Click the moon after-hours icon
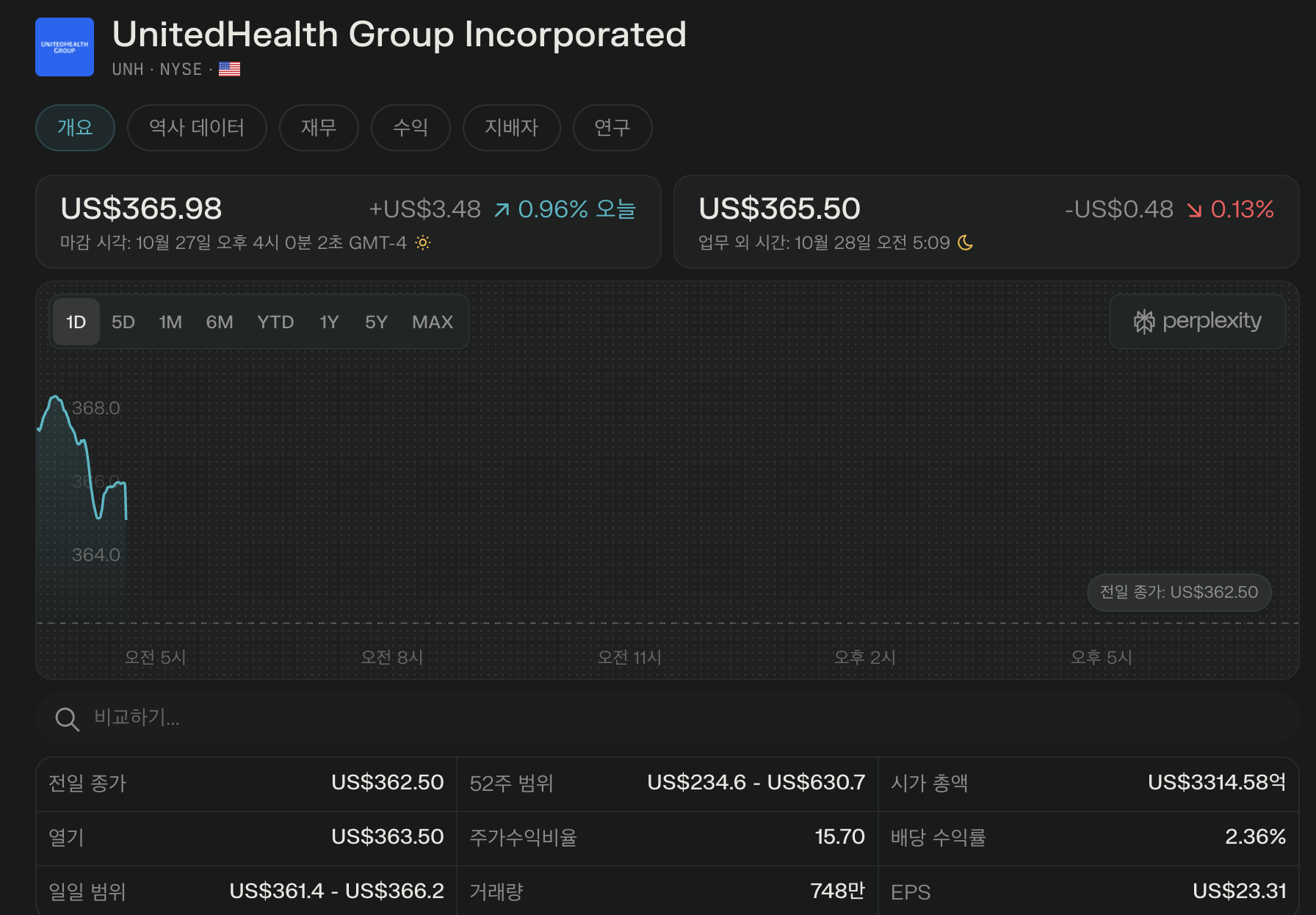Screen dimensions: 1316x915 [966, 242]
